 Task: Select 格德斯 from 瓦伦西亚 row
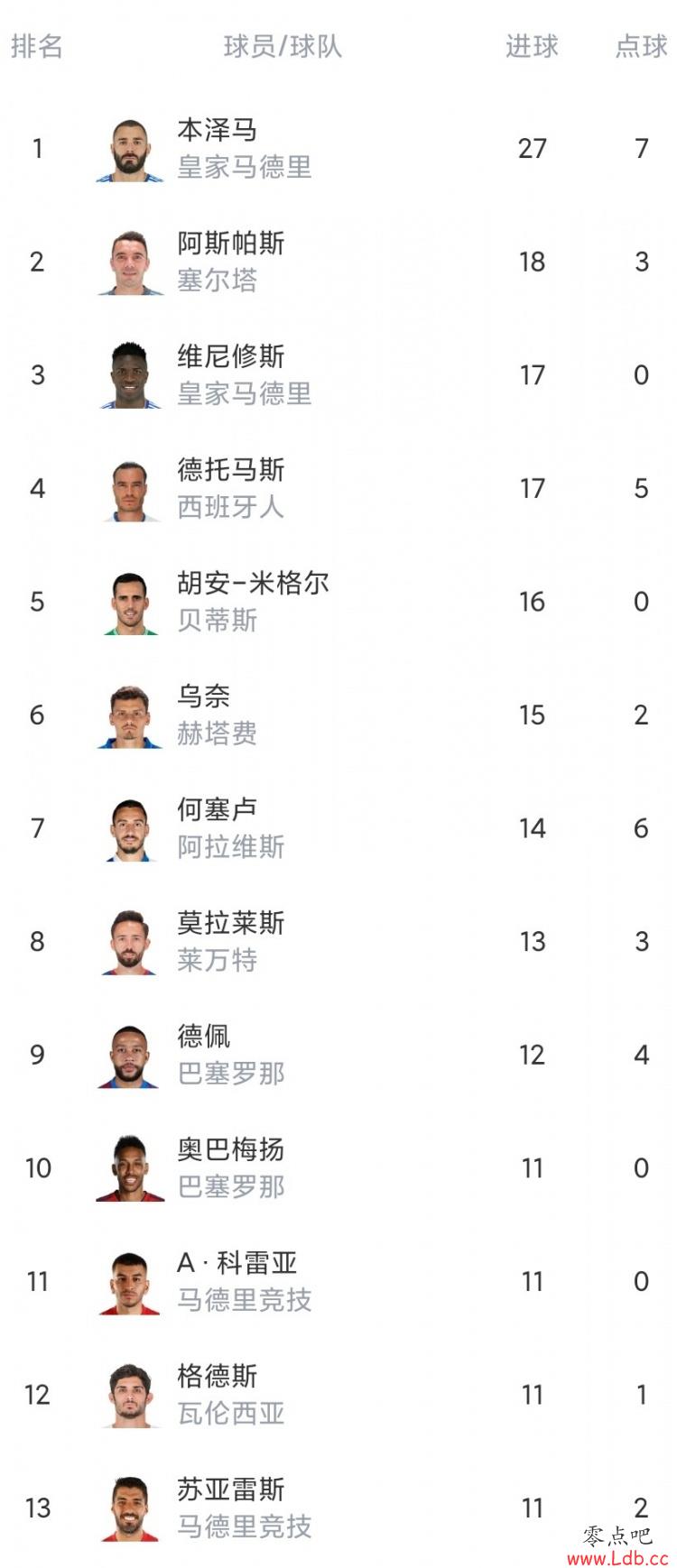(x=217, y=1376)
